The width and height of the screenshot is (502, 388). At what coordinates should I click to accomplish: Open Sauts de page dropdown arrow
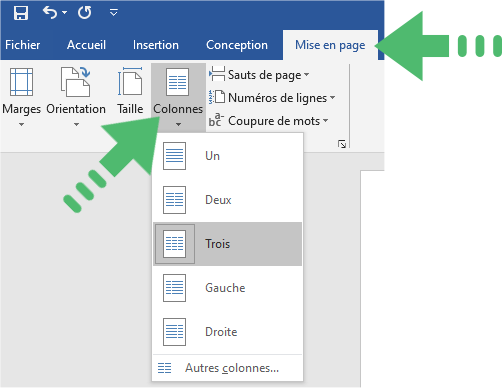(x=306, y=74)
